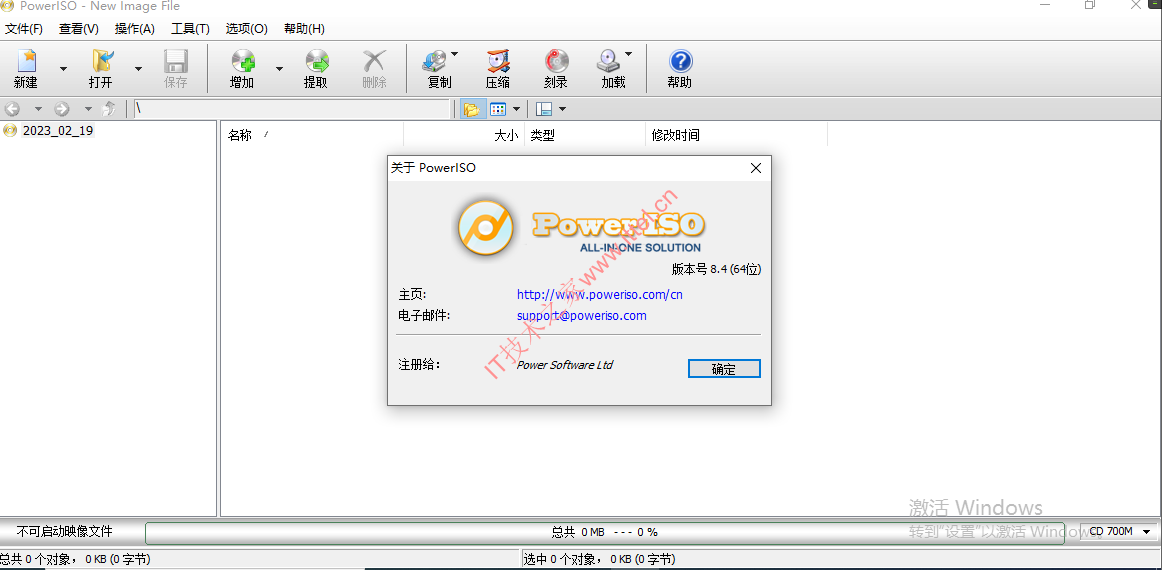The width and height of the screenshot is (1162, 570).
Task: Click the 复制 (Copy) disc icon
Action: 434,61
